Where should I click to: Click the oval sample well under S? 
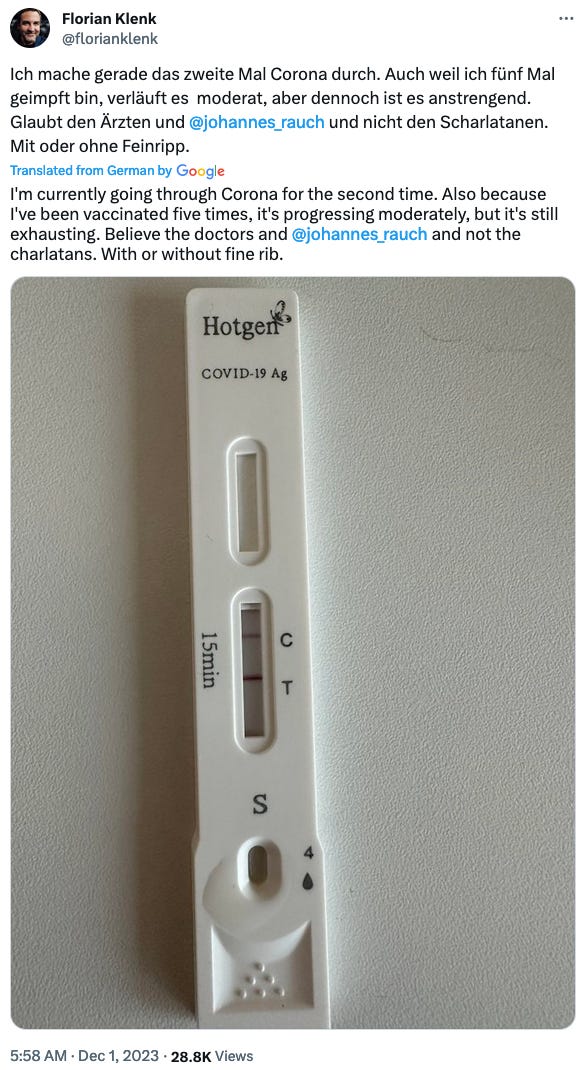[x=258, y=865]
